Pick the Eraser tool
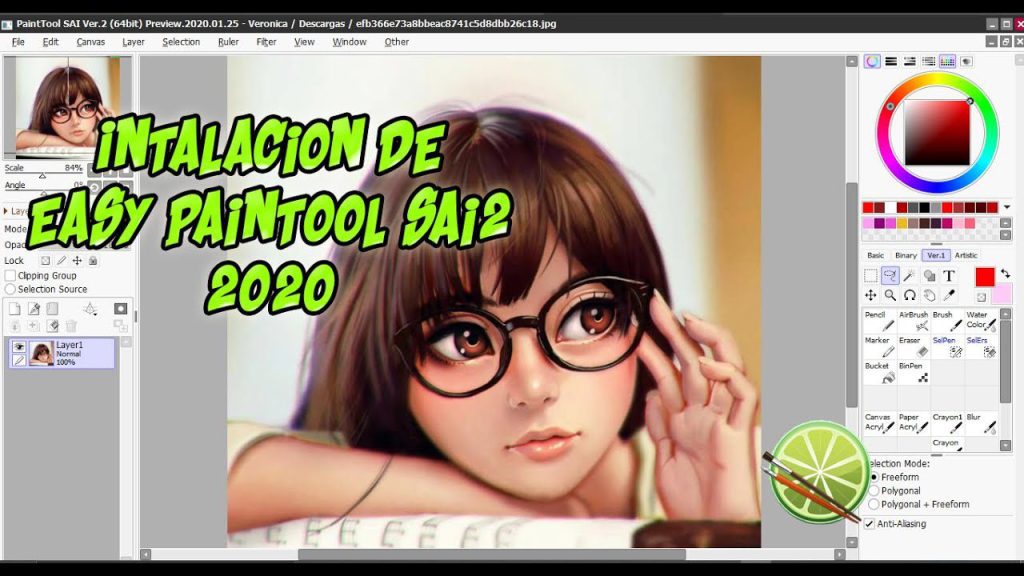The image size is (1024, 576). [914, 348]
